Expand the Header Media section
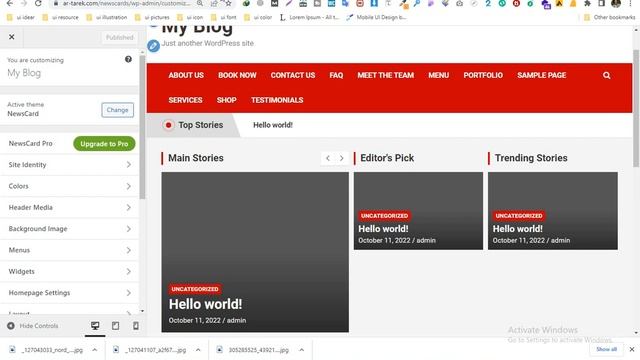Screen dimensions: 640x360 coord(69,207)
